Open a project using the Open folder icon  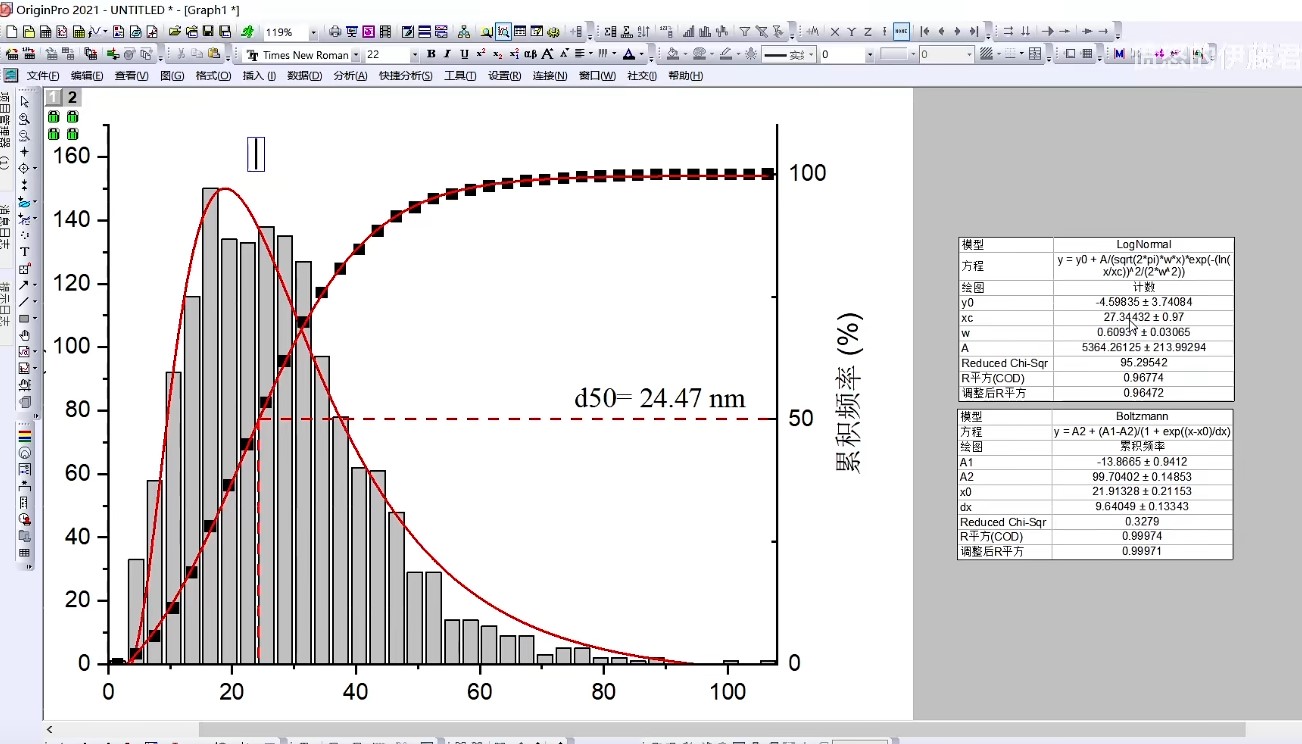tap(175, 31)
